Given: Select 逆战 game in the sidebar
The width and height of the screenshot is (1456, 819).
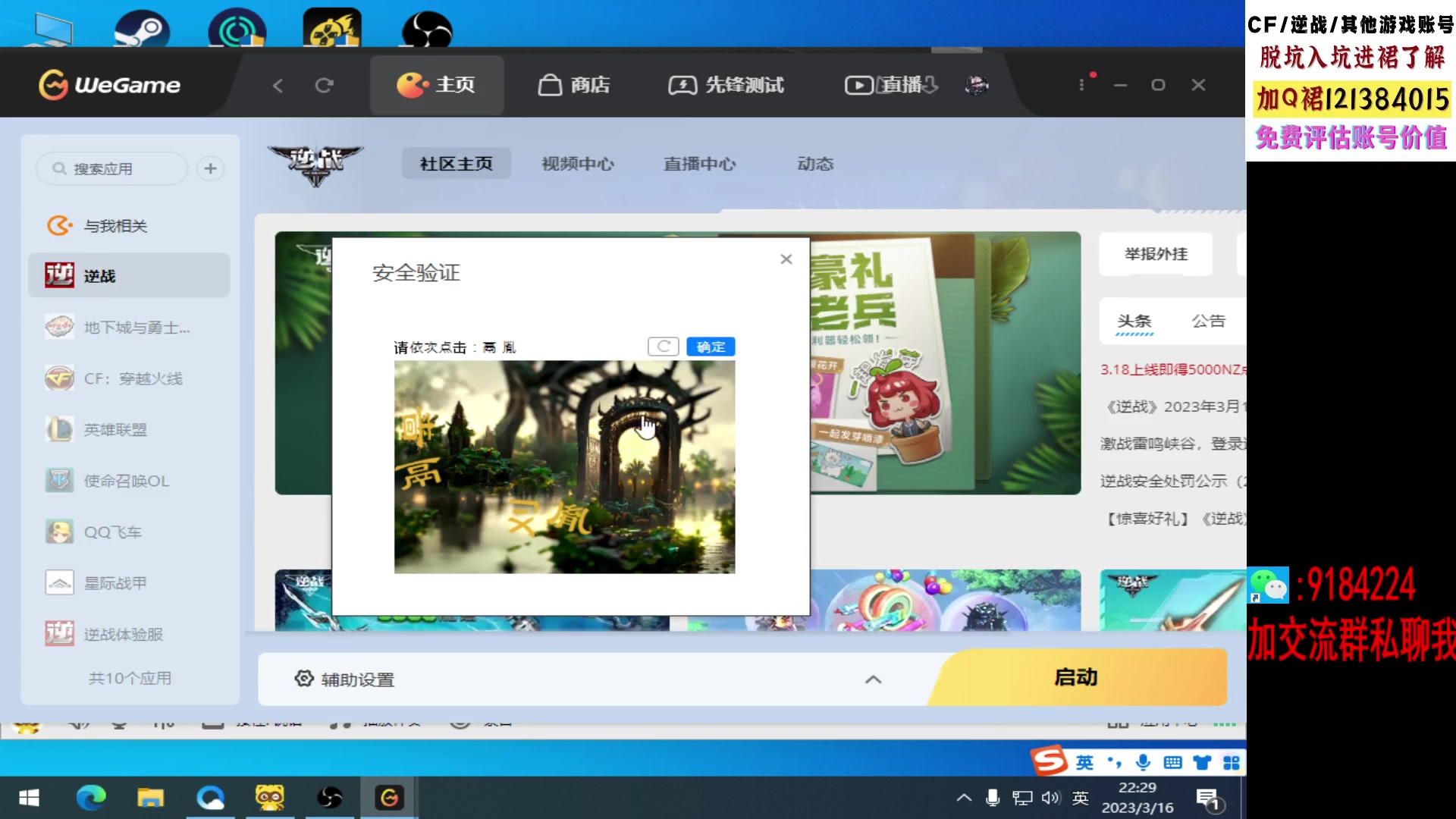Looking at the screenshot, I should point(129,275).
